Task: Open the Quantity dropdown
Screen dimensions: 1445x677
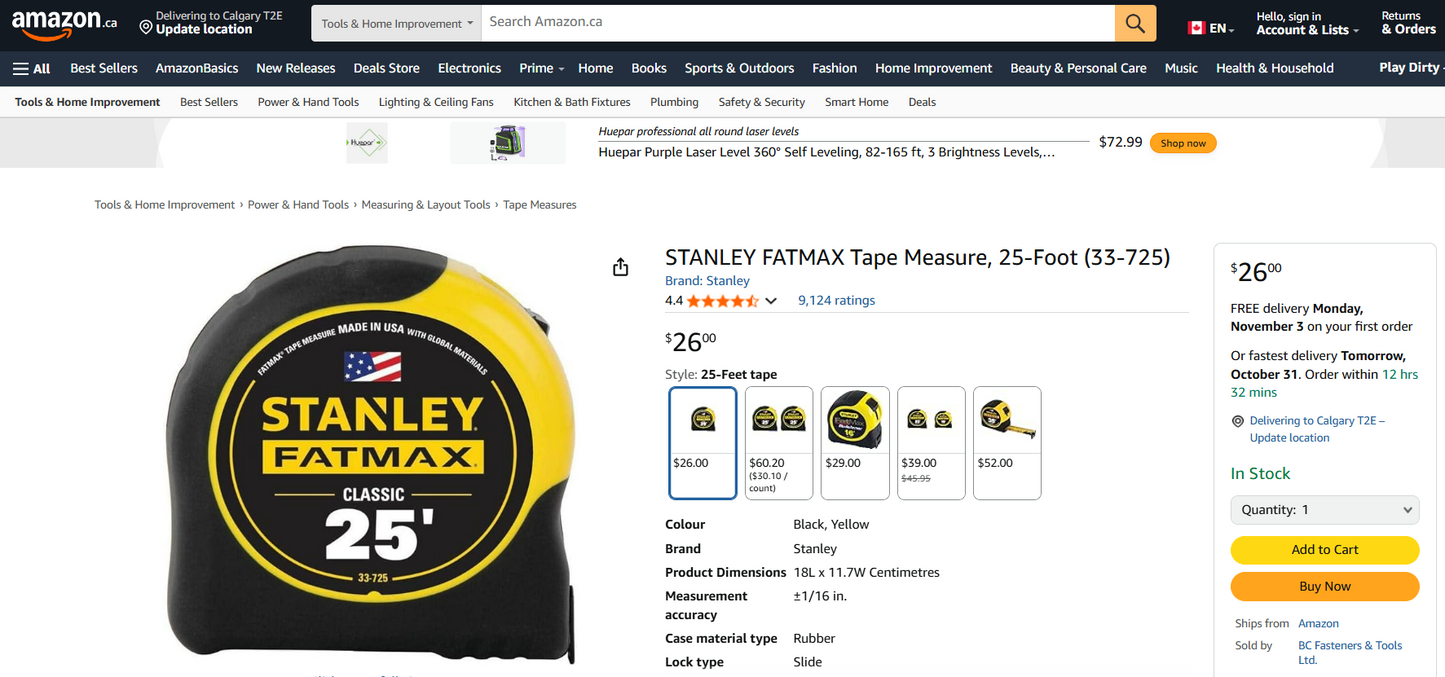Action: tap(1324, 509)
